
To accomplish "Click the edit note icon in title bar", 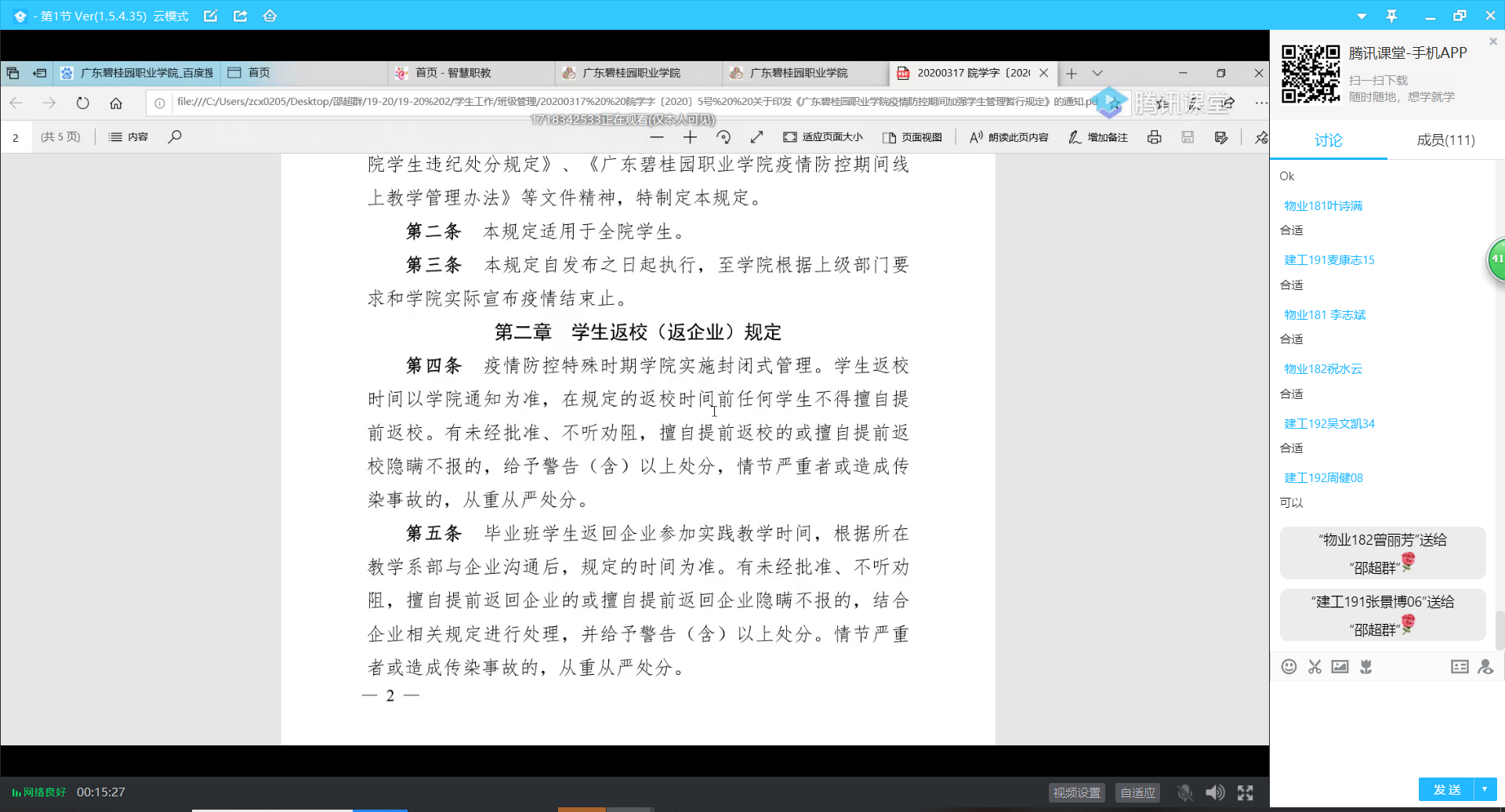I will point(211,16).
